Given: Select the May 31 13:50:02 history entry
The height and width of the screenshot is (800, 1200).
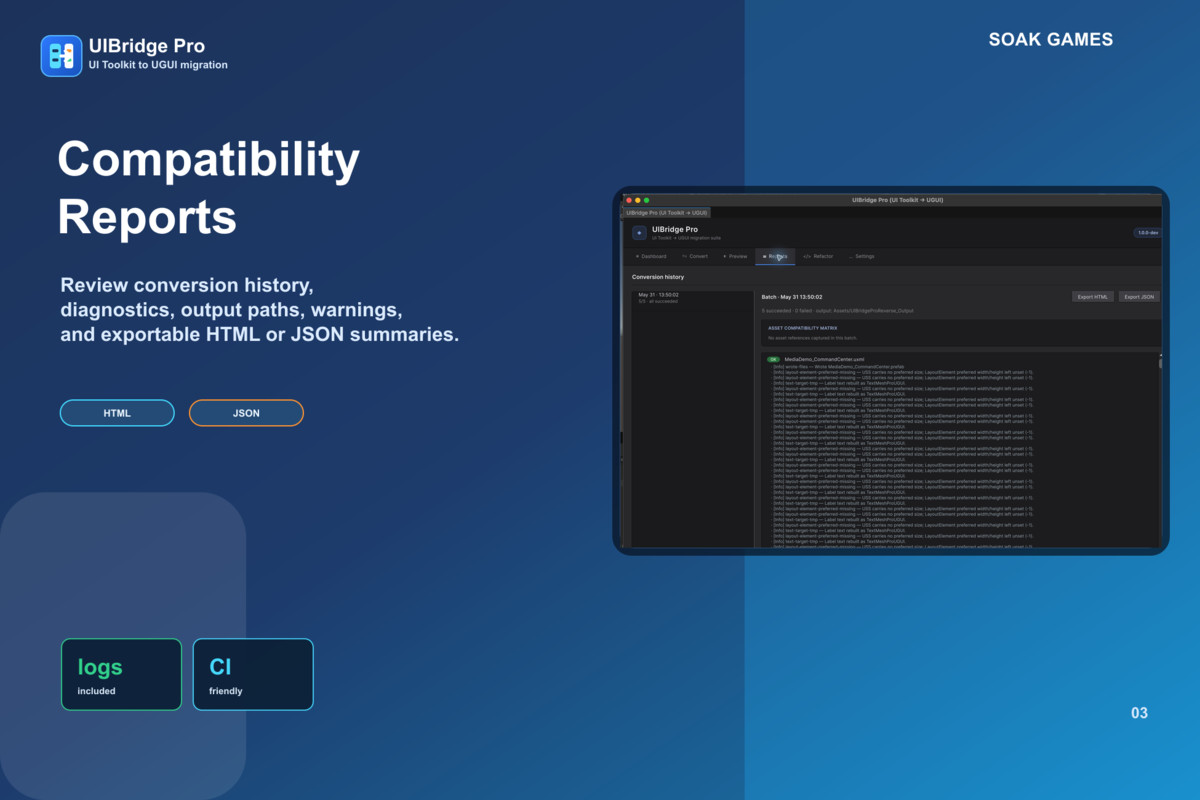Looking at the screenshot, I should click(691, 298).
